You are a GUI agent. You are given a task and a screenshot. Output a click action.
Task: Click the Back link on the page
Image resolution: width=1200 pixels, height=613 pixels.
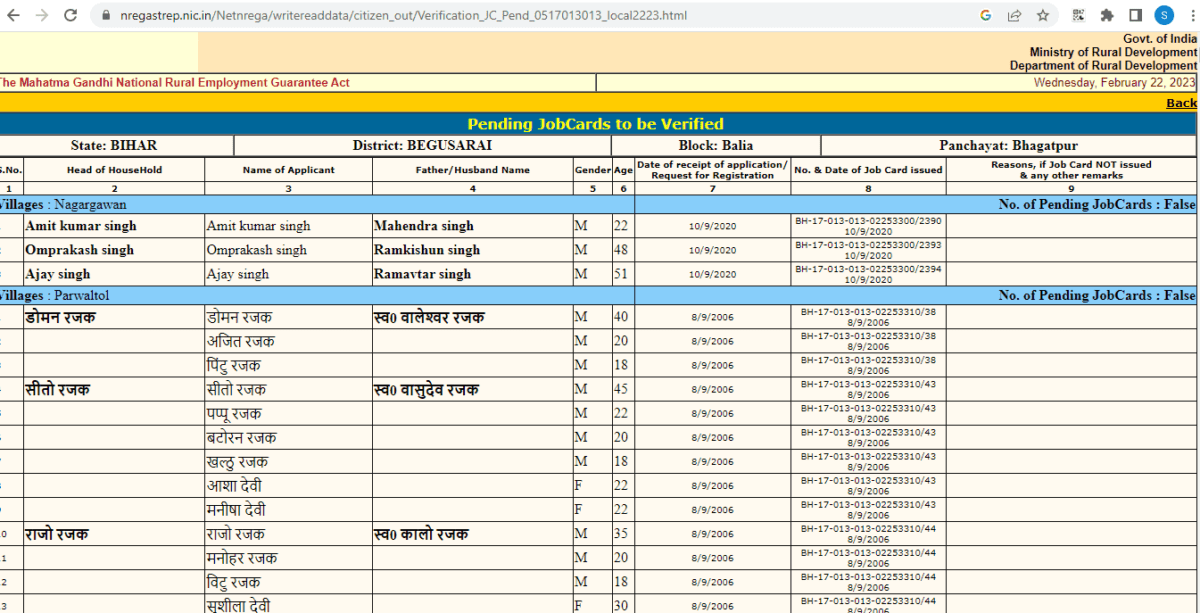pos(1181,102)
